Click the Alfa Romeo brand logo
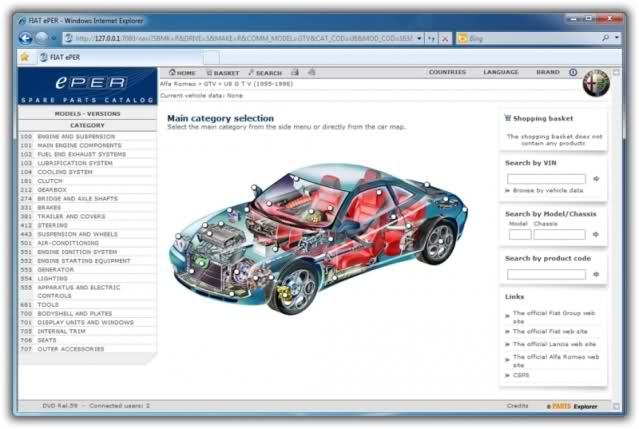The width and height of the screenshot is (639, 429). click(596, 83)
